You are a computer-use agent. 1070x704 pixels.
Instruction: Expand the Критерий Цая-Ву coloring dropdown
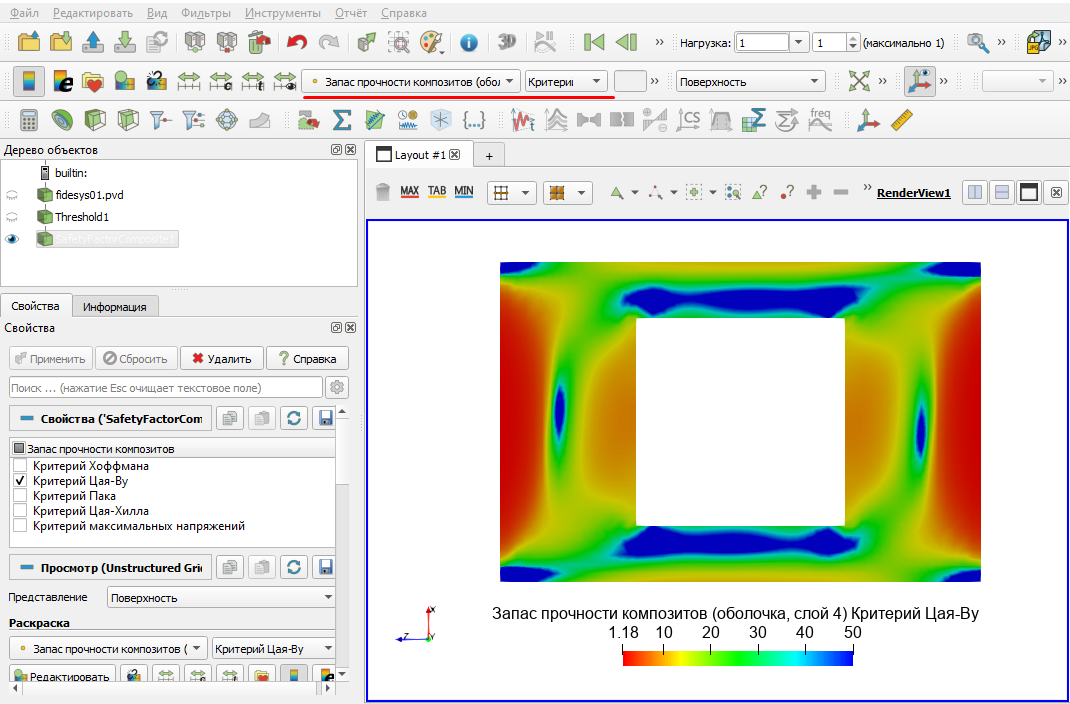pyautogui.click(x=274, y=649)
